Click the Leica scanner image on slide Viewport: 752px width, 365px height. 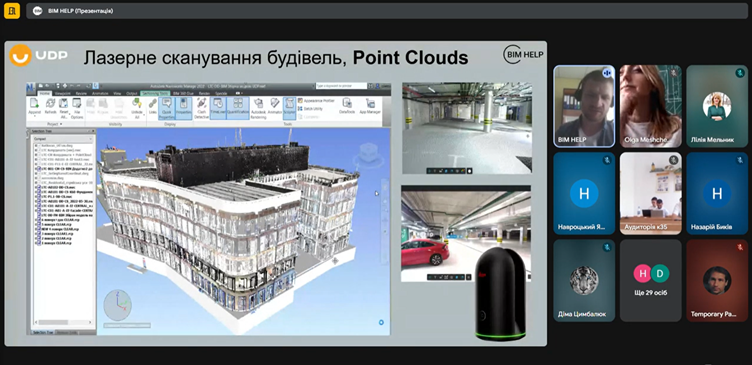point(500,294)
